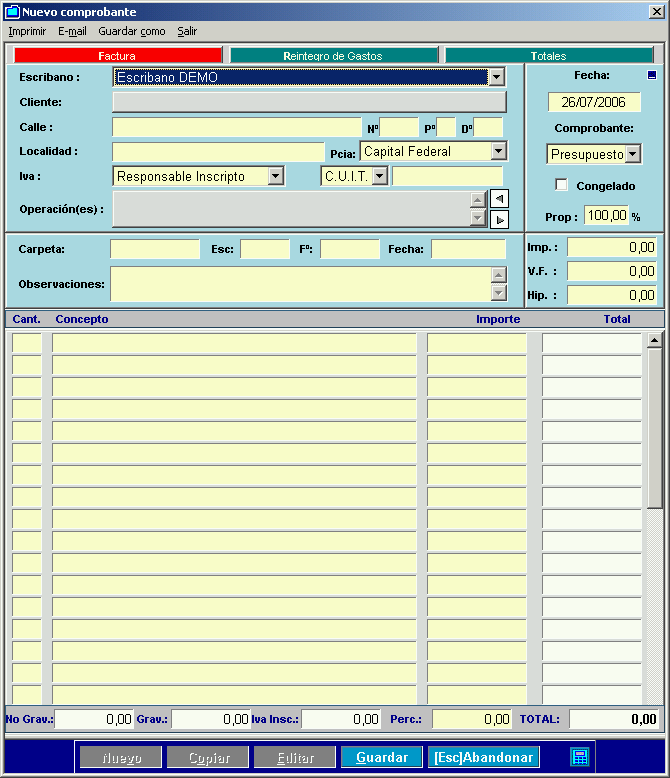Click the Fecha field next to Fº
This screenshot has height=778, width=670.
[469, 249]
